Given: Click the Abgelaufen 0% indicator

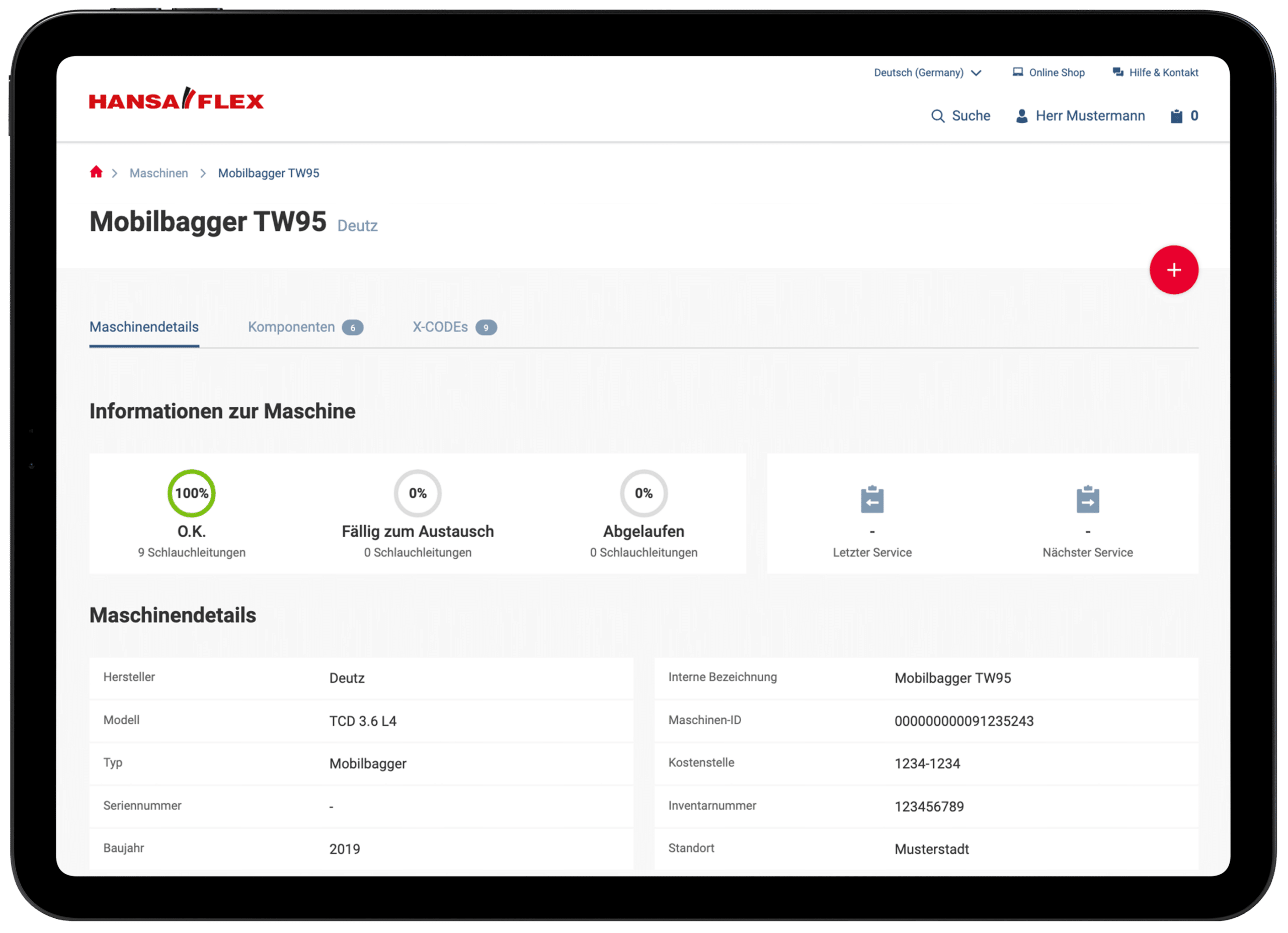Looking at the screenshot, I should click(643, 493).
